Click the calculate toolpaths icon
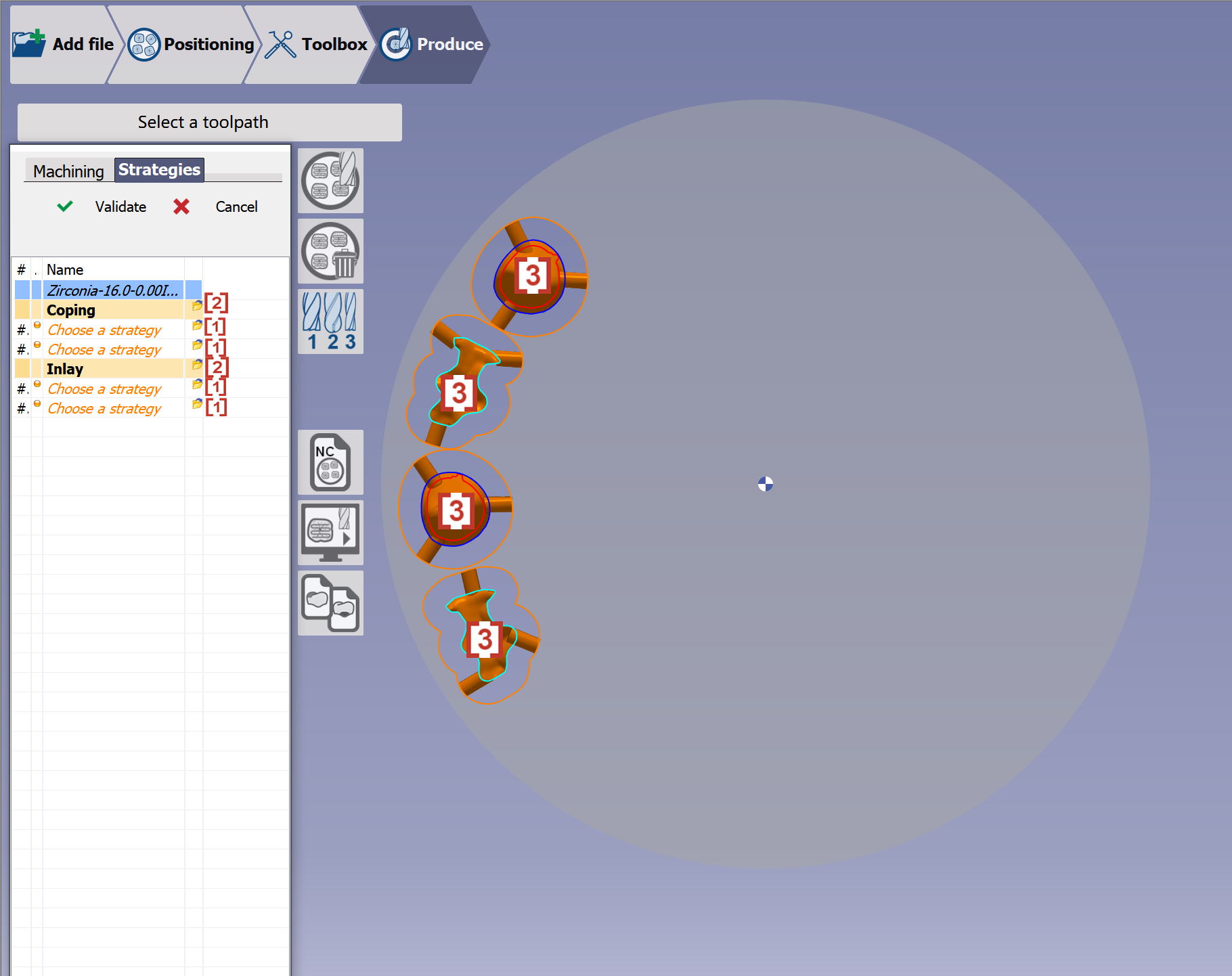 tap(330, 181)
